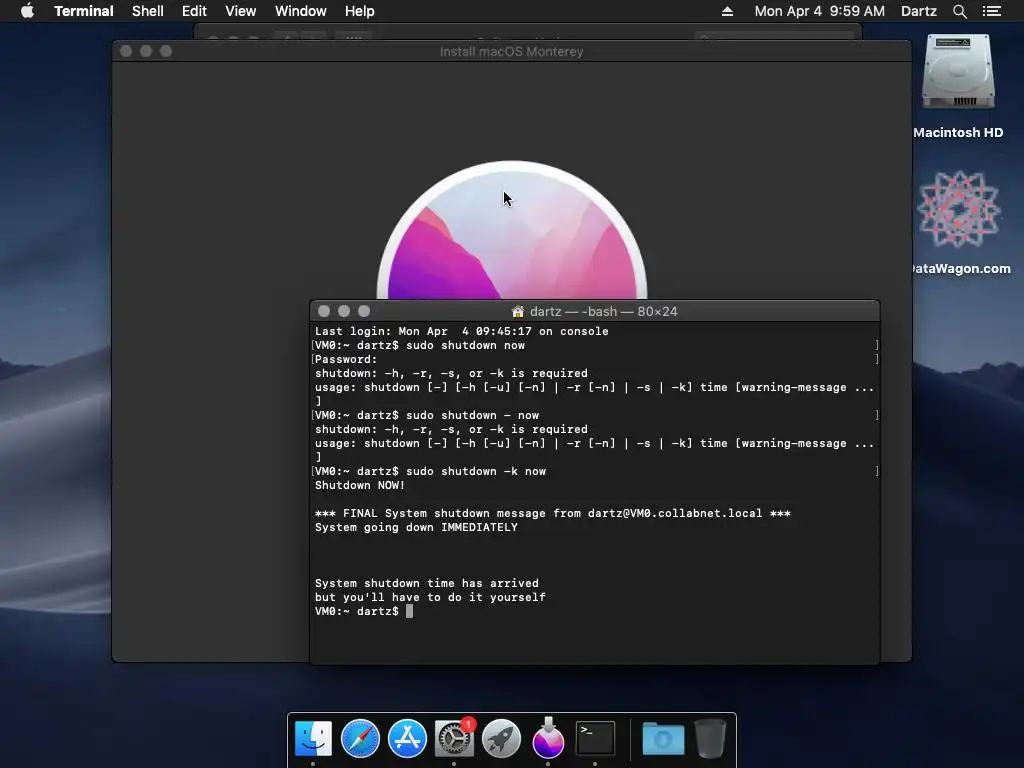Open the Terminal application menu
Screen dimensions: 1024x768
point(84,11)
